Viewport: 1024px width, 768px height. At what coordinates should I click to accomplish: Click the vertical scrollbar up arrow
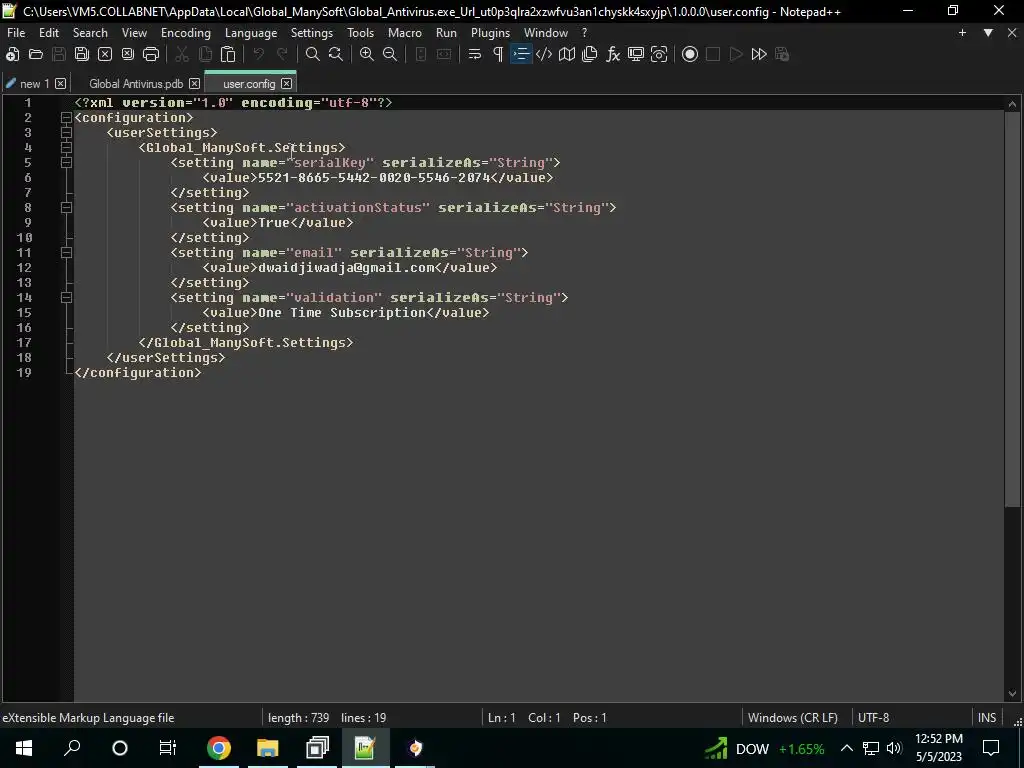click(1012, 104)
